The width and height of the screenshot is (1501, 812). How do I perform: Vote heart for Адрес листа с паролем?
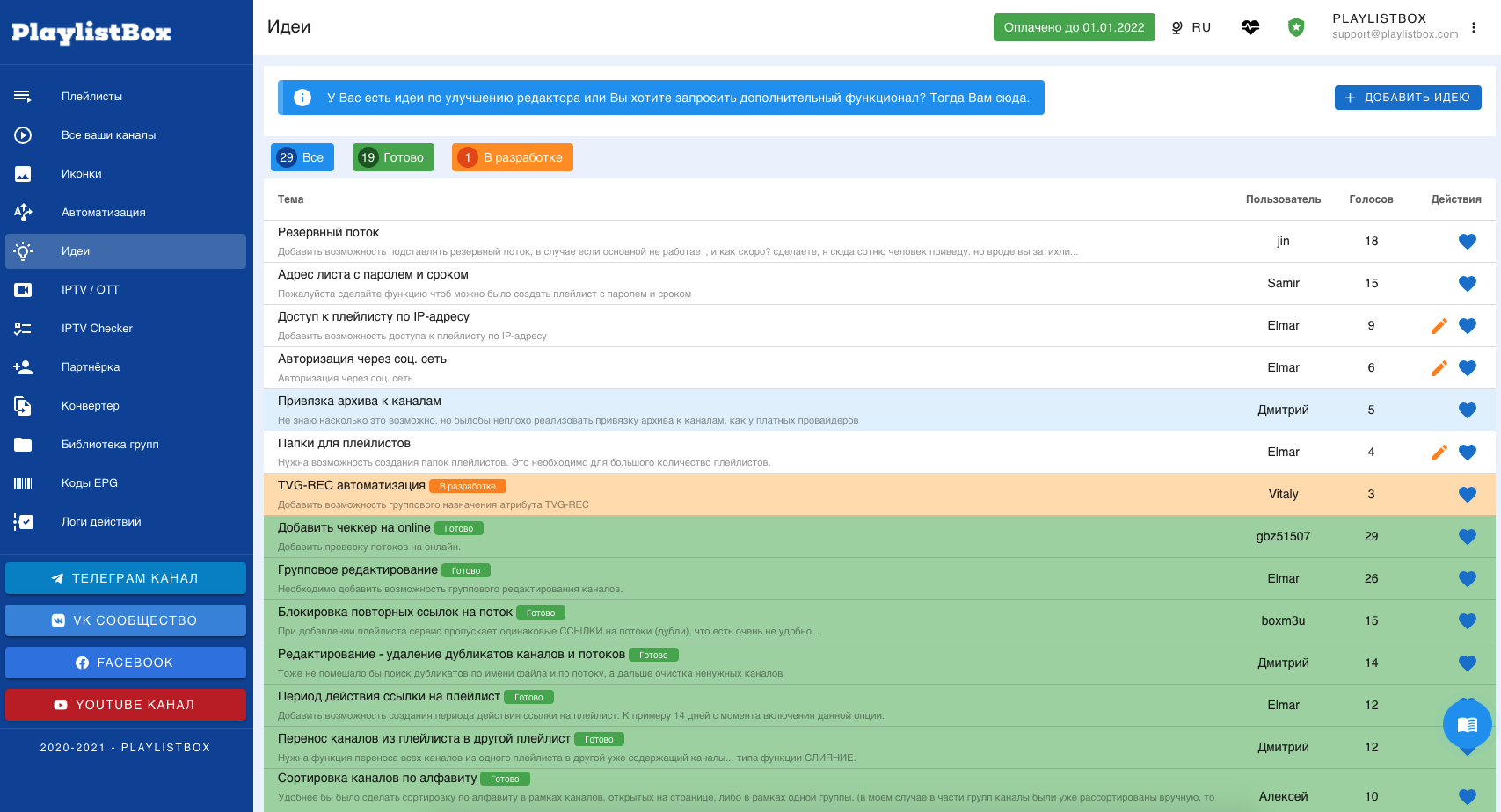coord(1468,284)
